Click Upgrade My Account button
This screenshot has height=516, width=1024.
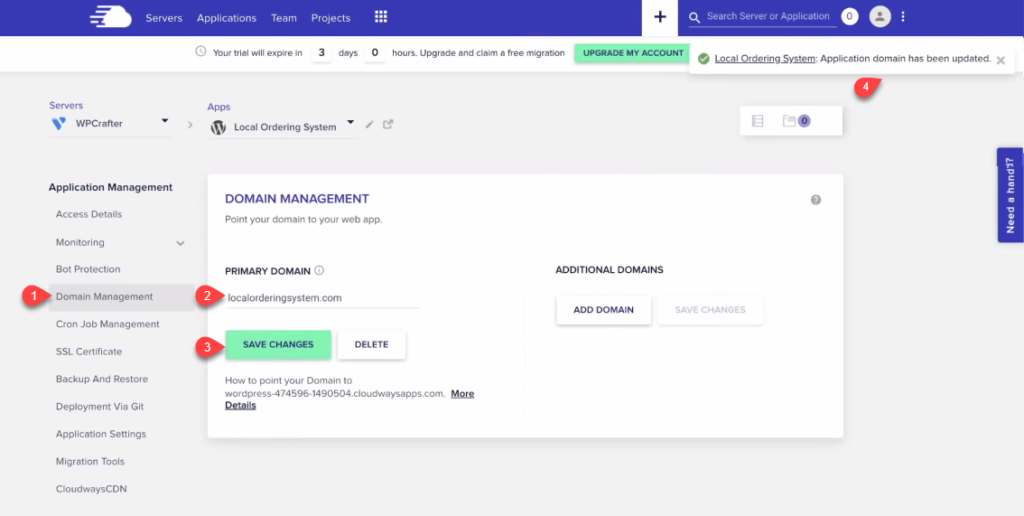pyautogui.click(x=633, y=53)
